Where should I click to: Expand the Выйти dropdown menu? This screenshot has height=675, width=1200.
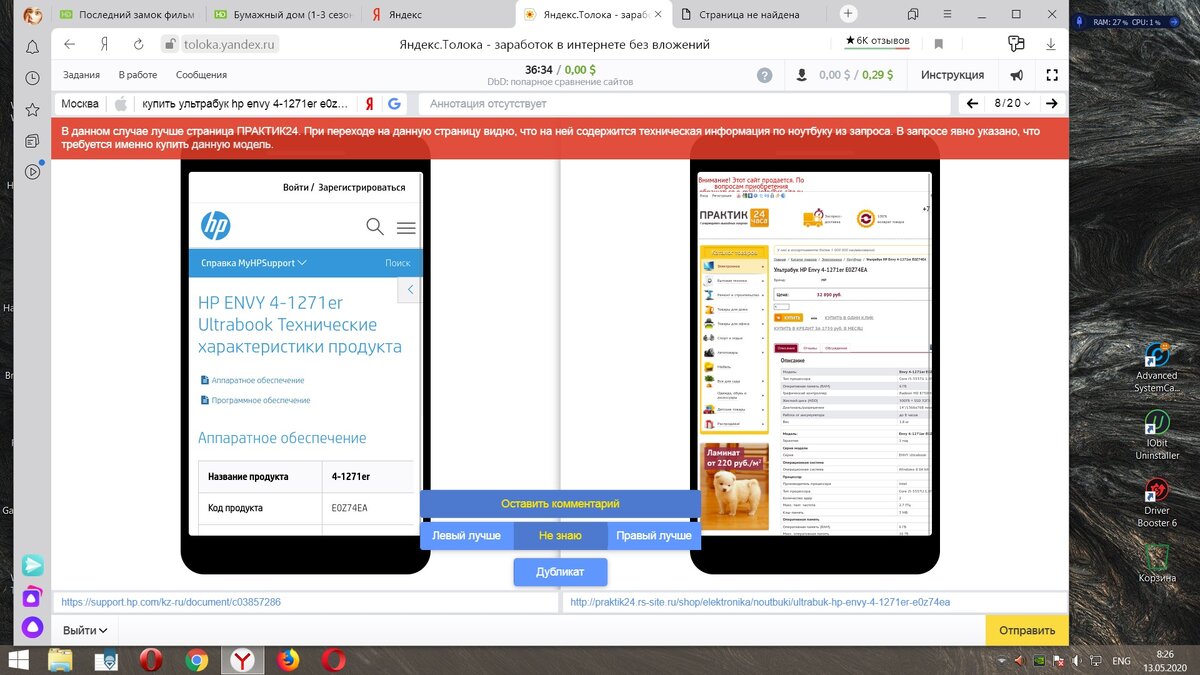(x=85, y=630)
